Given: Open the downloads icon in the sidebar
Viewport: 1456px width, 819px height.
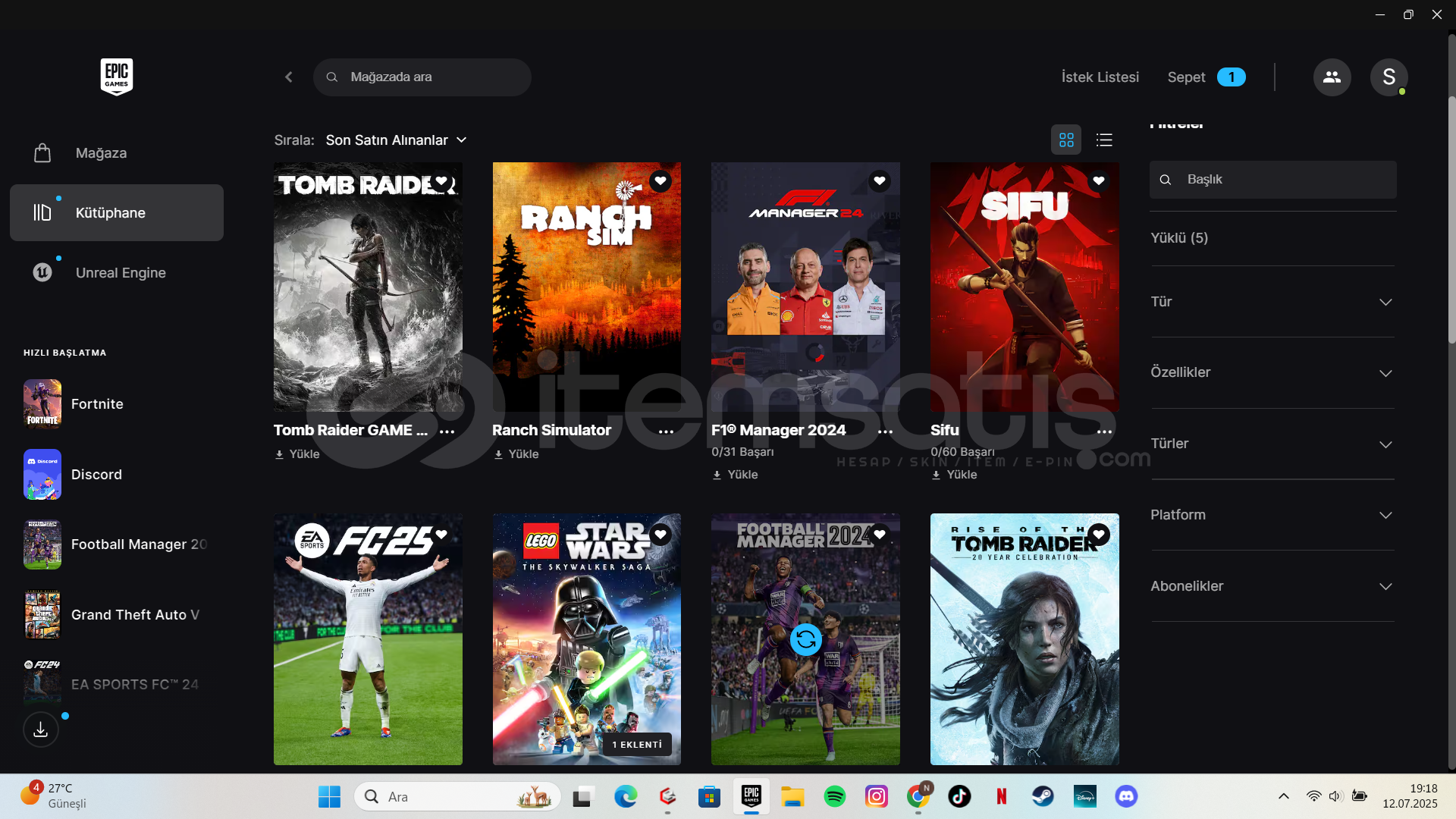Looking at the screenshot, I should 41,730.
